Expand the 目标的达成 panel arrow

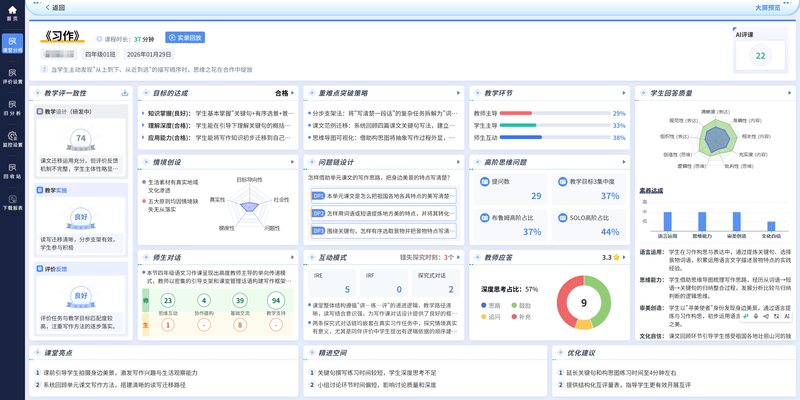pyautogui.click(x=292, y=93)
